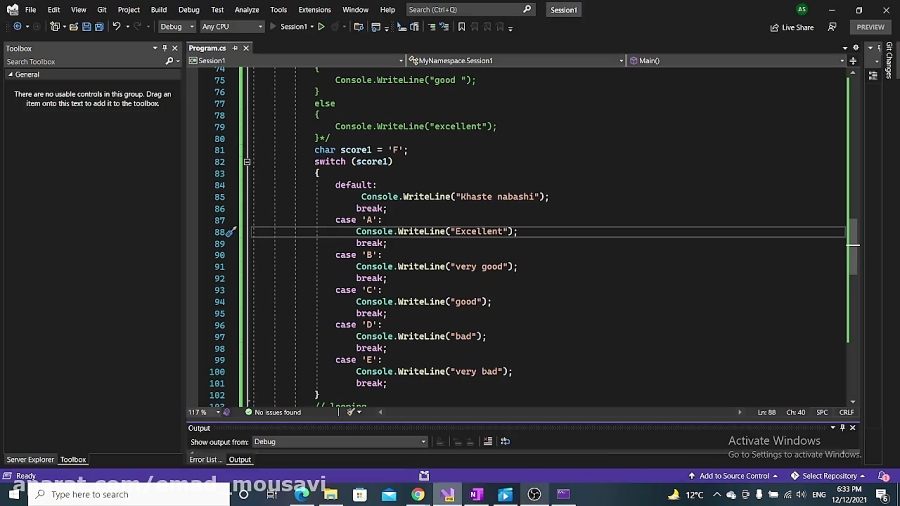Open Google Chrome from the taskbar

click(418, 494)
